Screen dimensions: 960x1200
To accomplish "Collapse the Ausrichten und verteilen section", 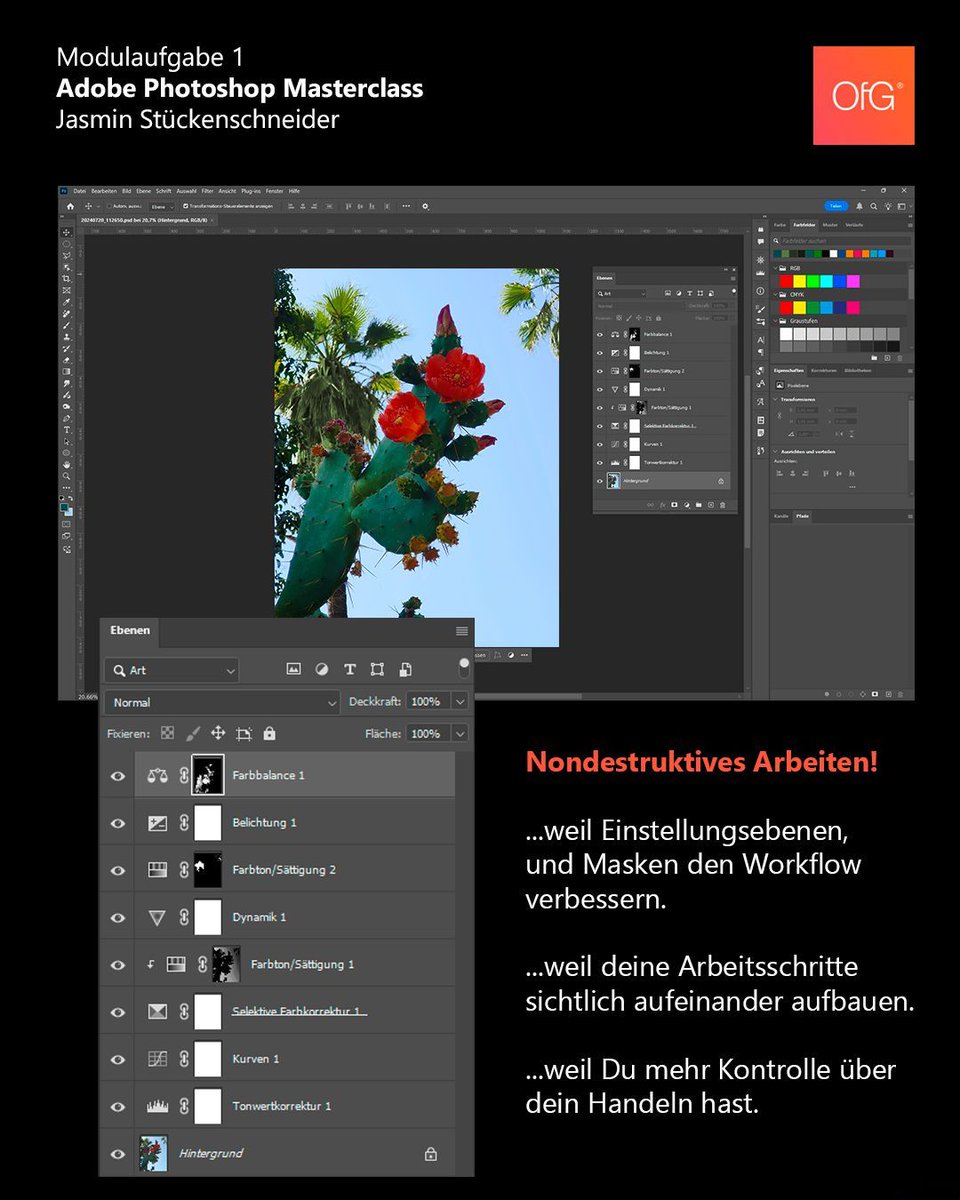I will (775, 452).
